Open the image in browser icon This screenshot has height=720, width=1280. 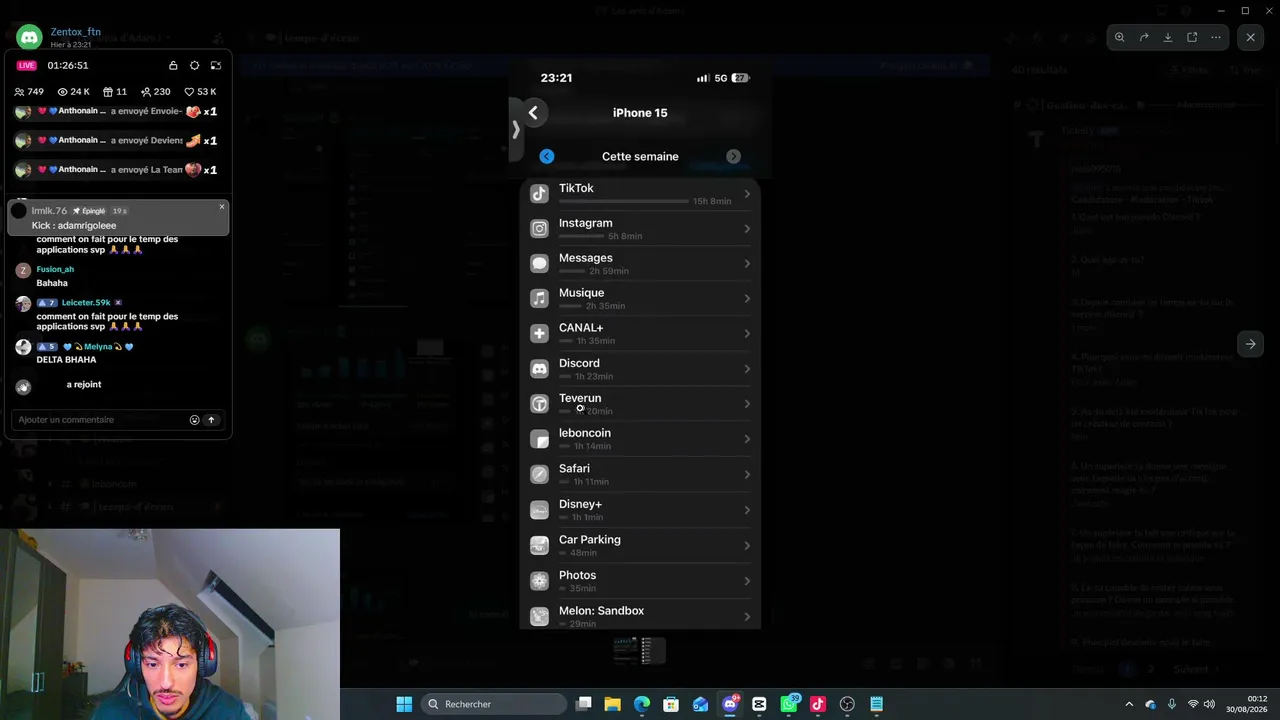(x=1192, y=37)
